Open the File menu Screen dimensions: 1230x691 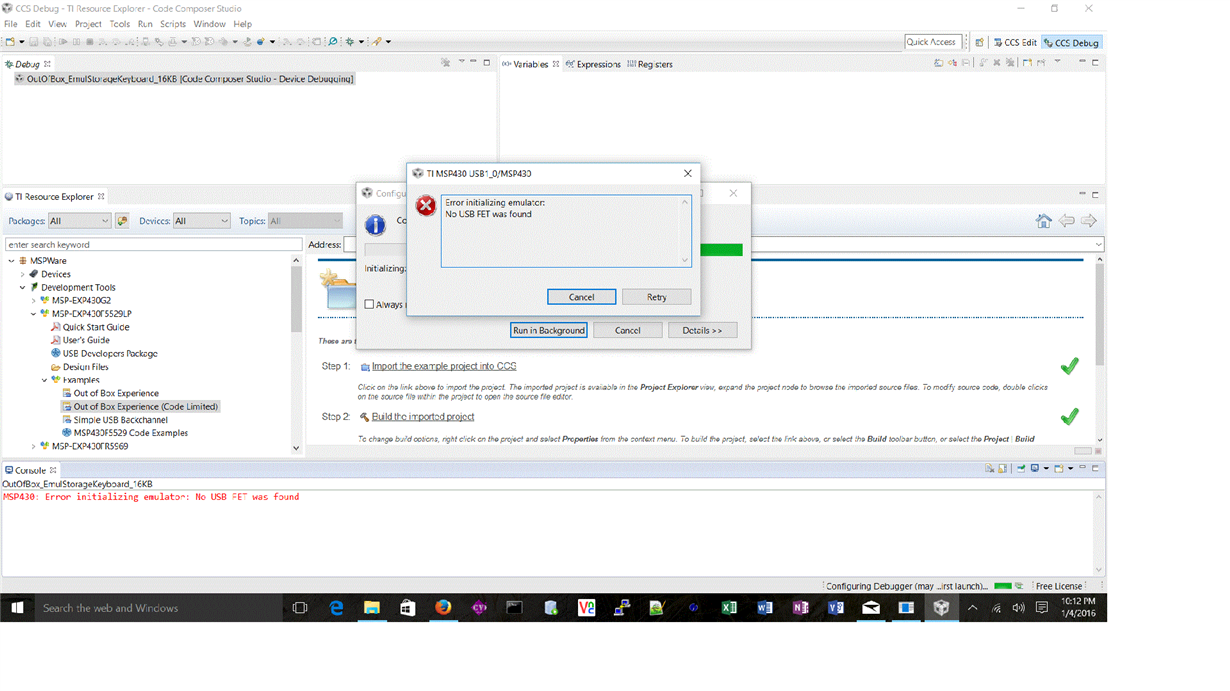tap(11, 24)
